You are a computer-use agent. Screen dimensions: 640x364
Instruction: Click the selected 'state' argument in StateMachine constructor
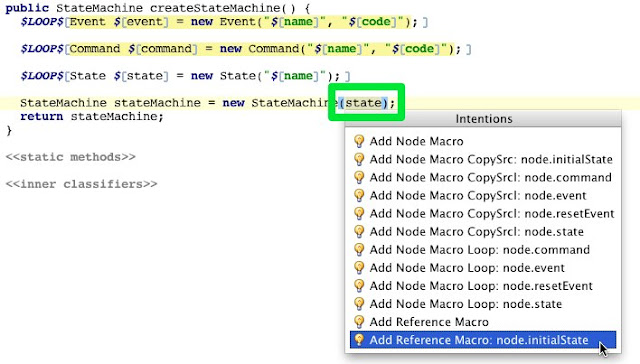[363, 103]
